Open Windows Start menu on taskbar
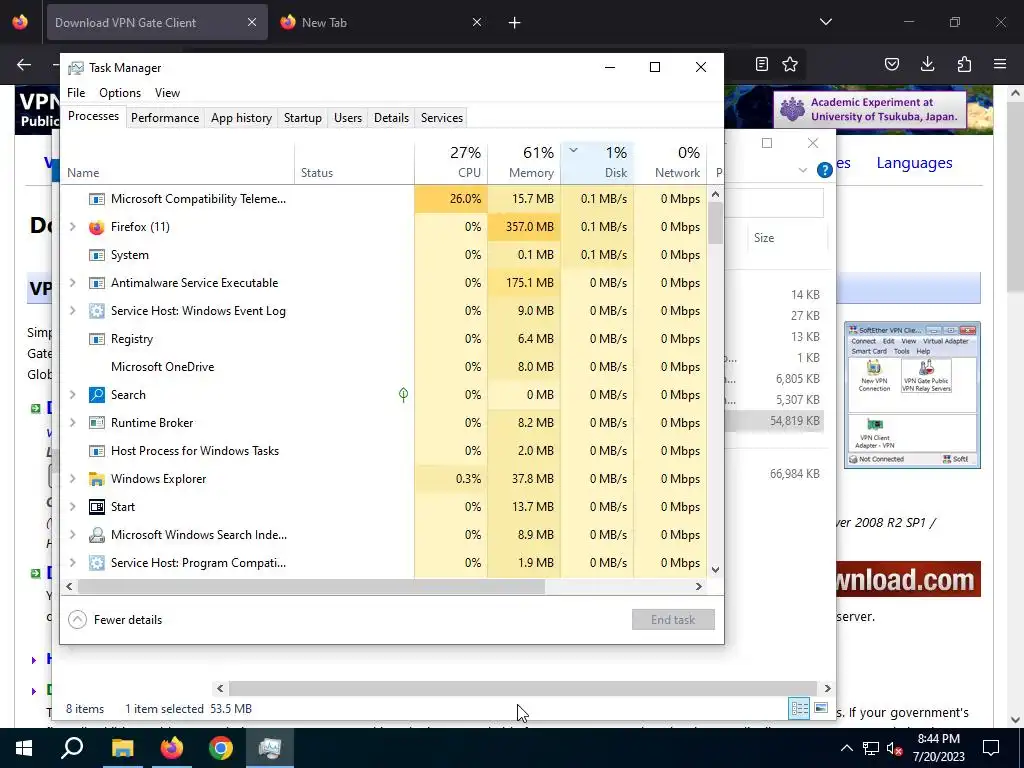Screen dimensions: 1024x768 [x=24, y=748]
